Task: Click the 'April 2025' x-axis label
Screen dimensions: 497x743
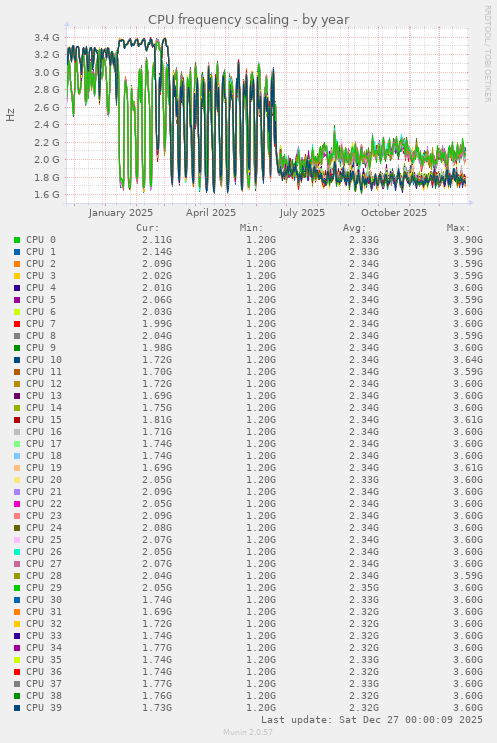Action: point(211,213)
